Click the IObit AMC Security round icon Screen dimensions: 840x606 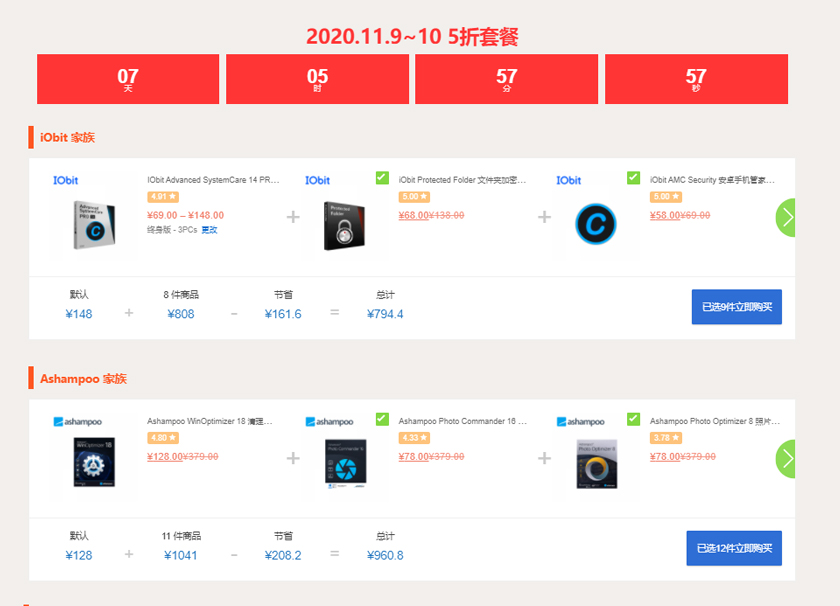(596, 223)
